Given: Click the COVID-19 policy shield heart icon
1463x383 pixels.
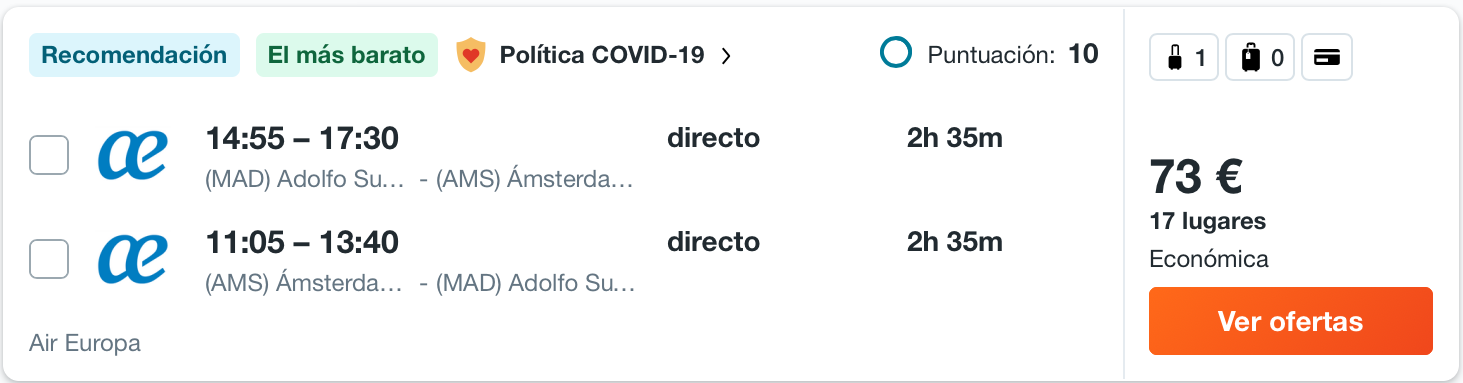Looking at the screenshot, I should click(x=470, y=55).
